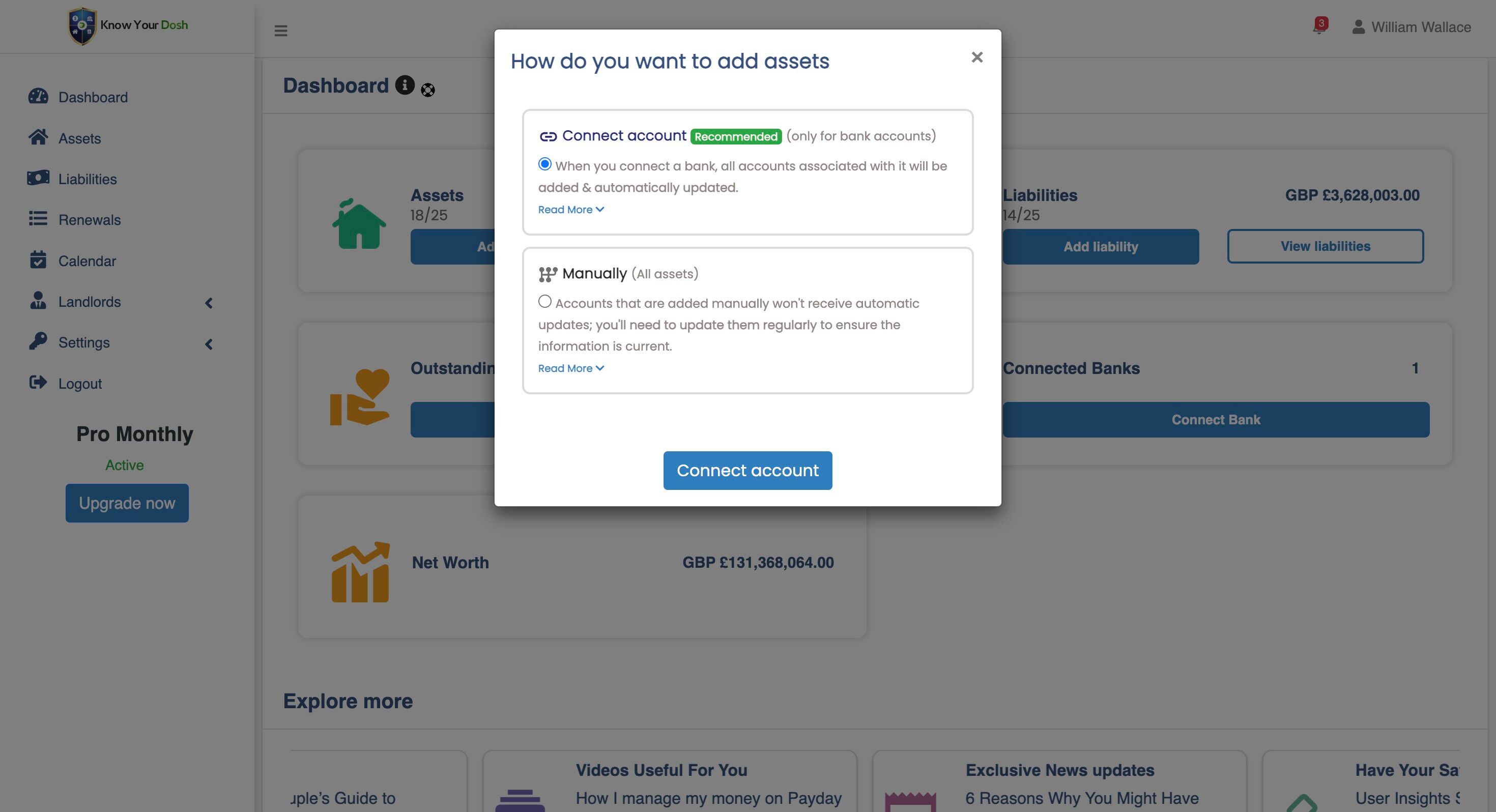Close the add assets dialog
This screenshot has width=1496, height=812.
pyautogui.click(x=977, y=57)
